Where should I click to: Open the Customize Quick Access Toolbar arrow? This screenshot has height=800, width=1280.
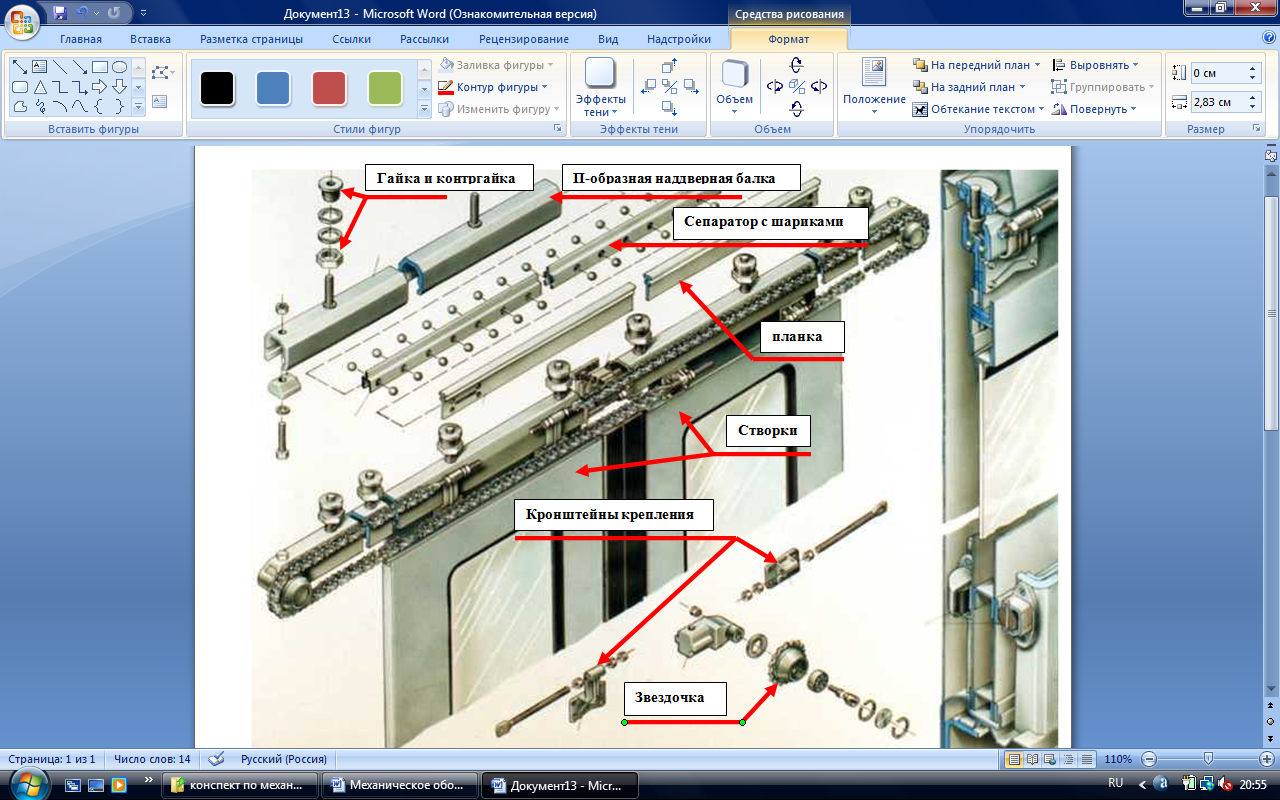click(142, 15)
